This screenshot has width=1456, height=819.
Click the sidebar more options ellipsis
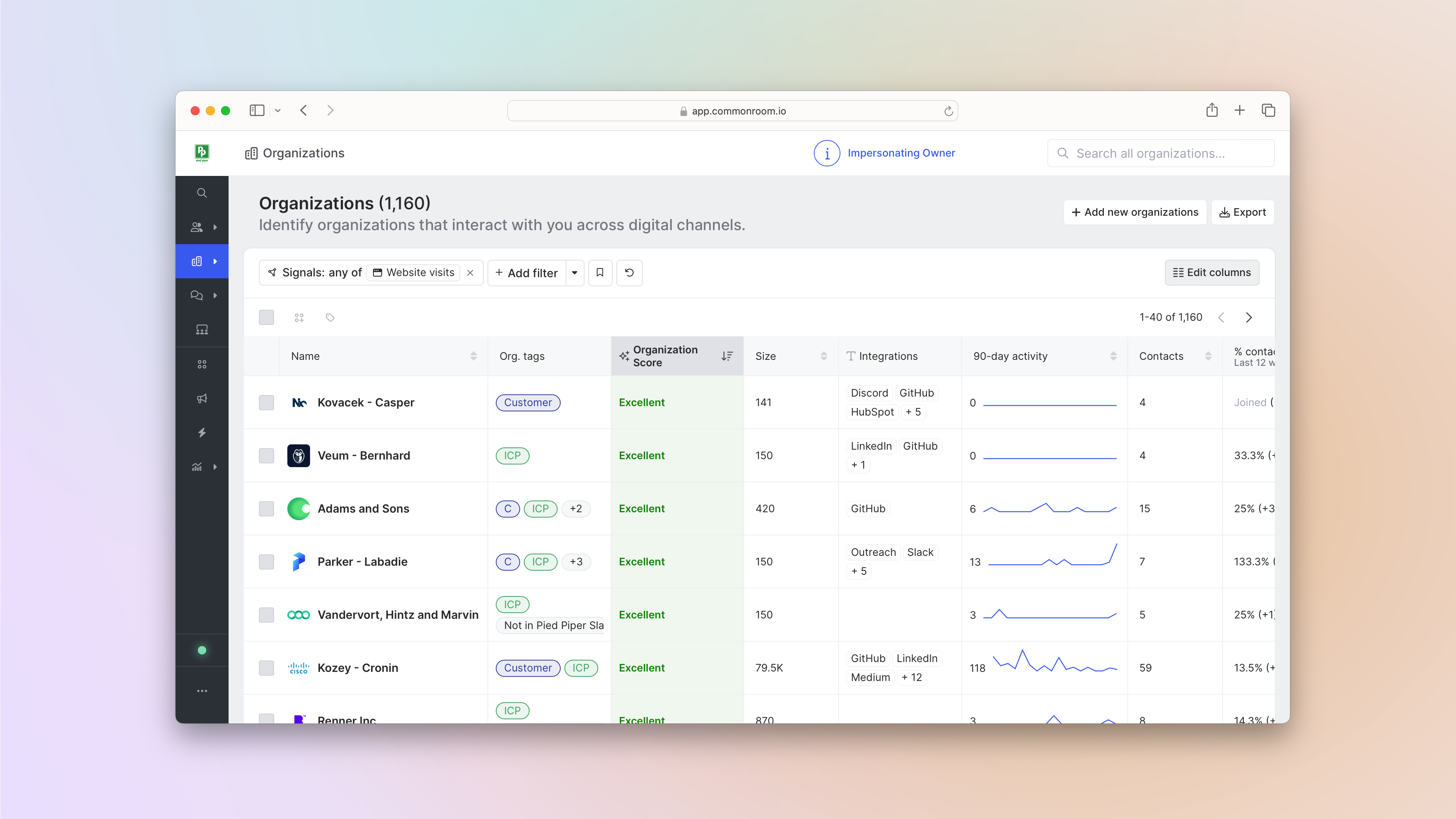(x=202, y=691)
